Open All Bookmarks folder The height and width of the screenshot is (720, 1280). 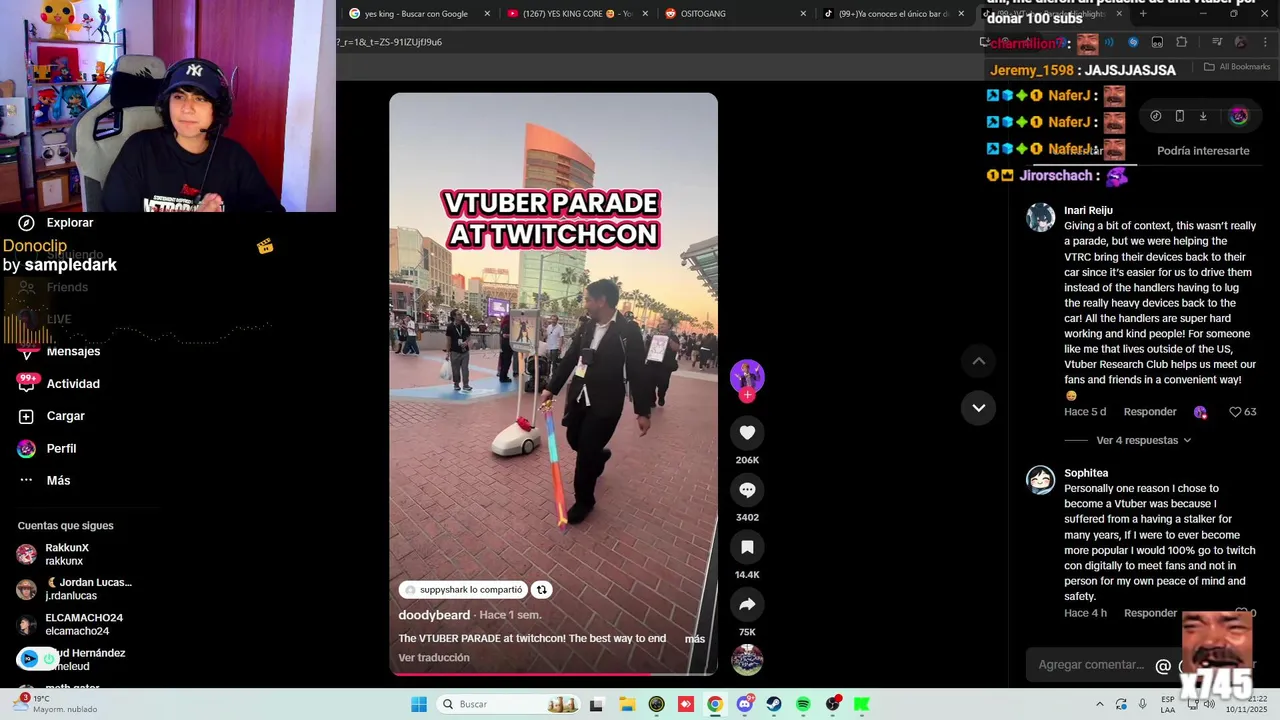click(1237, 67)
